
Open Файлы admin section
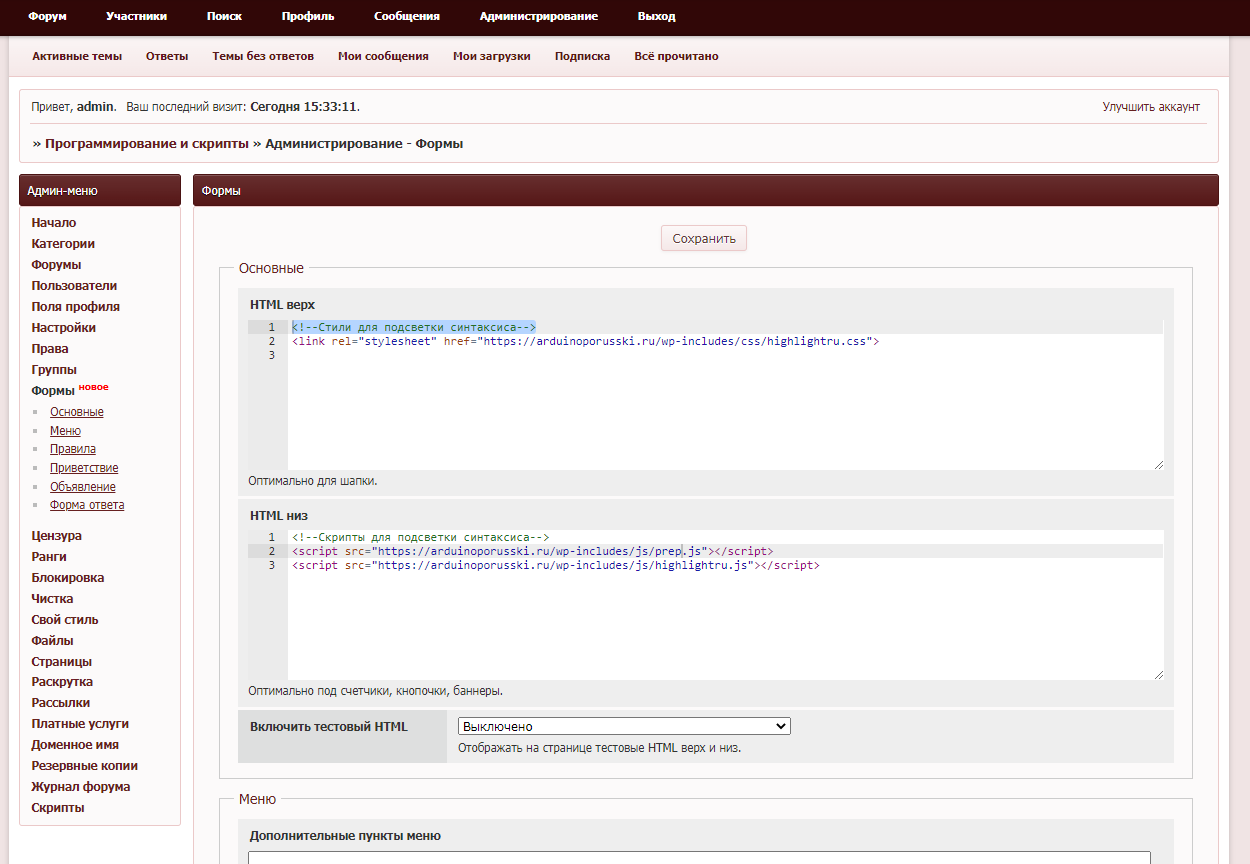[x=52, y=641]
